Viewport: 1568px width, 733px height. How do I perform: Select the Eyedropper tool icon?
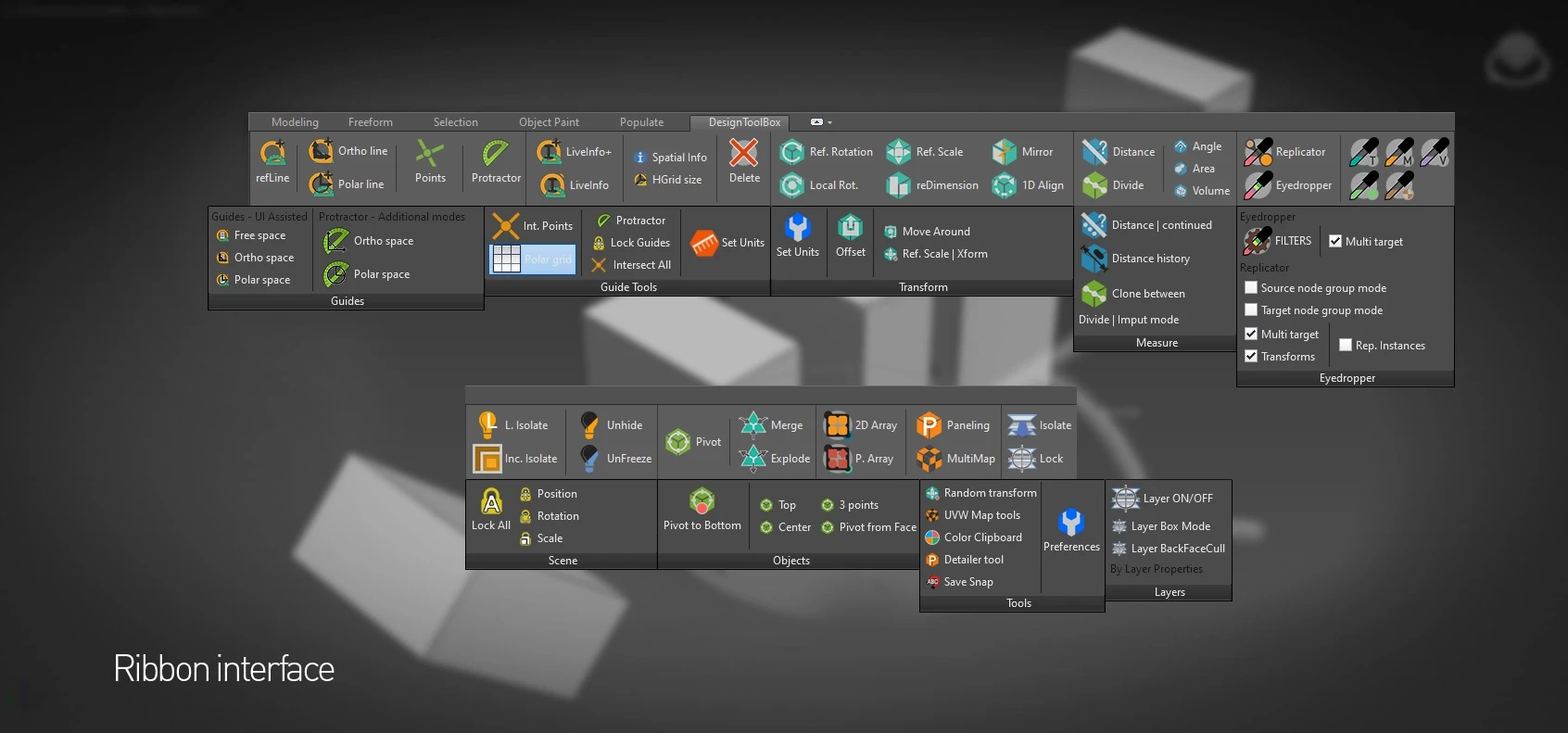click(1258, 185)
